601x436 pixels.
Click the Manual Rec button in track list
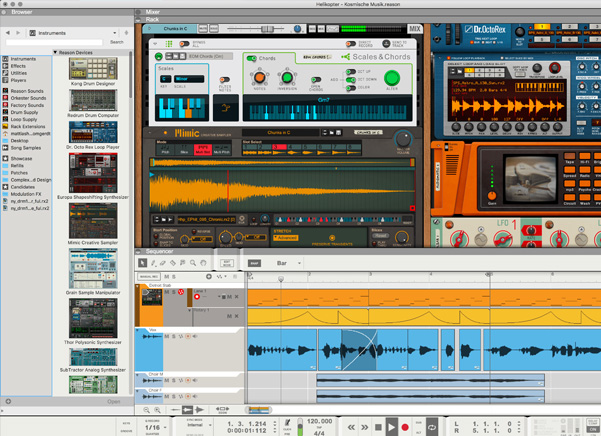click(149, 276)
